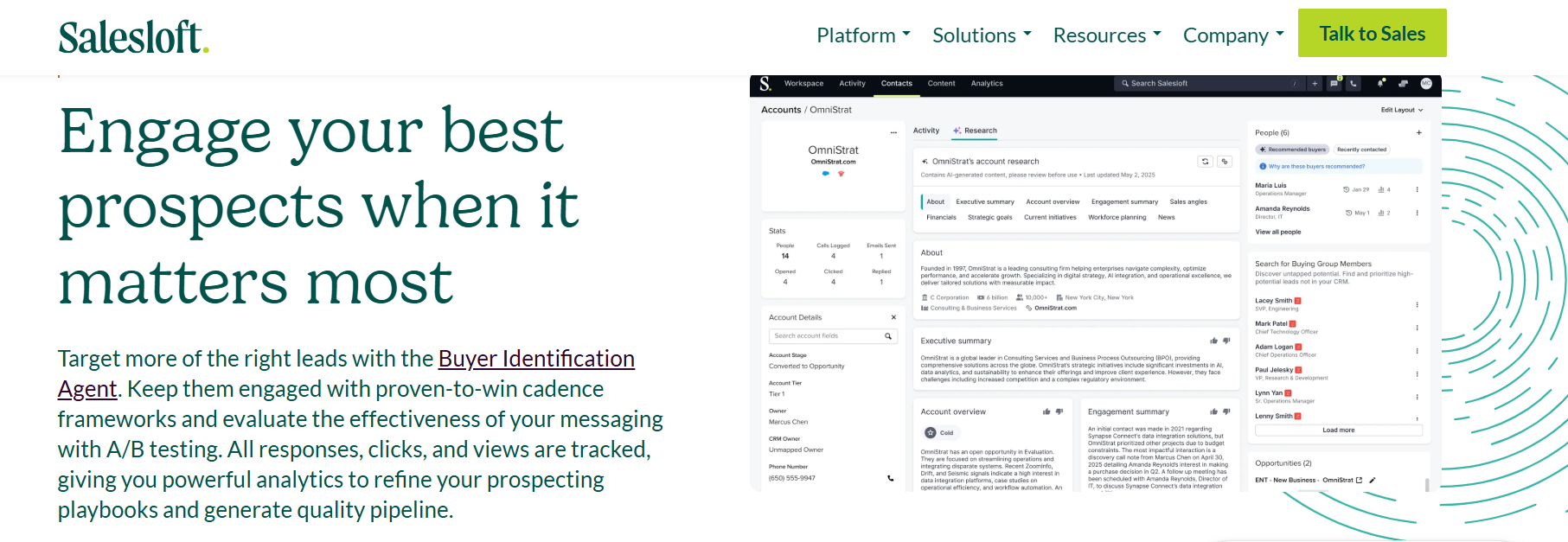Select the News section link
The width and height of the screenshot is (1568, 542).
pos(1167,218)
